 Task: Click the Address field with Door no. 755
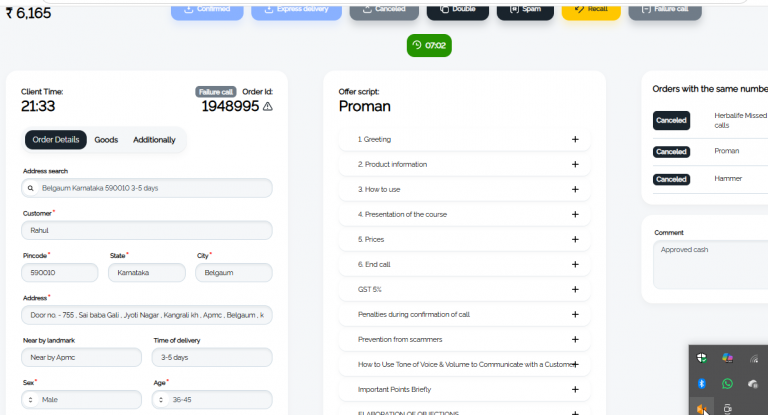click(147, 315)
